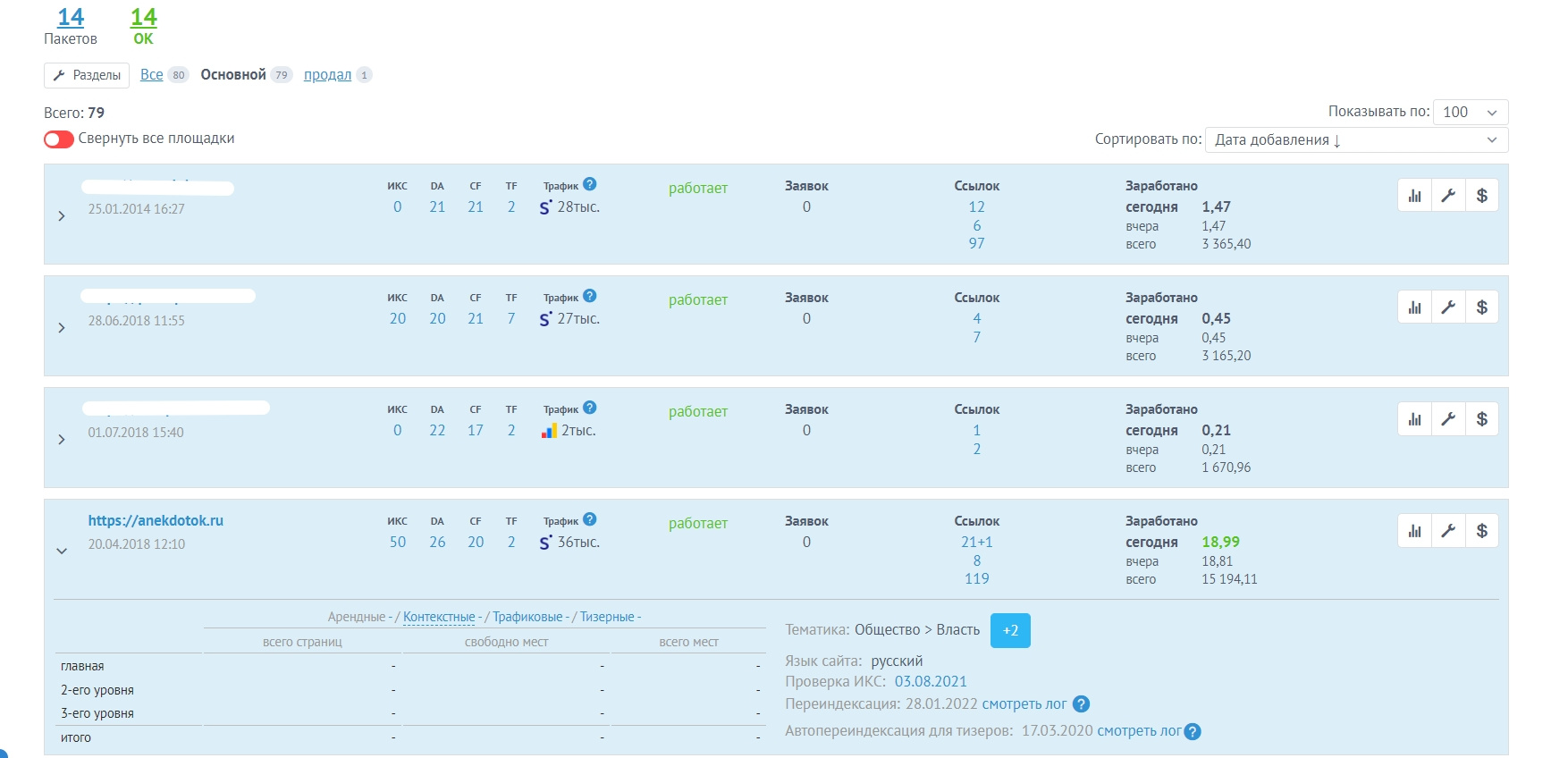Click today's earnings '18,99'
1568x758 pixels.
pyautogui.click(x=1220, y=543)
